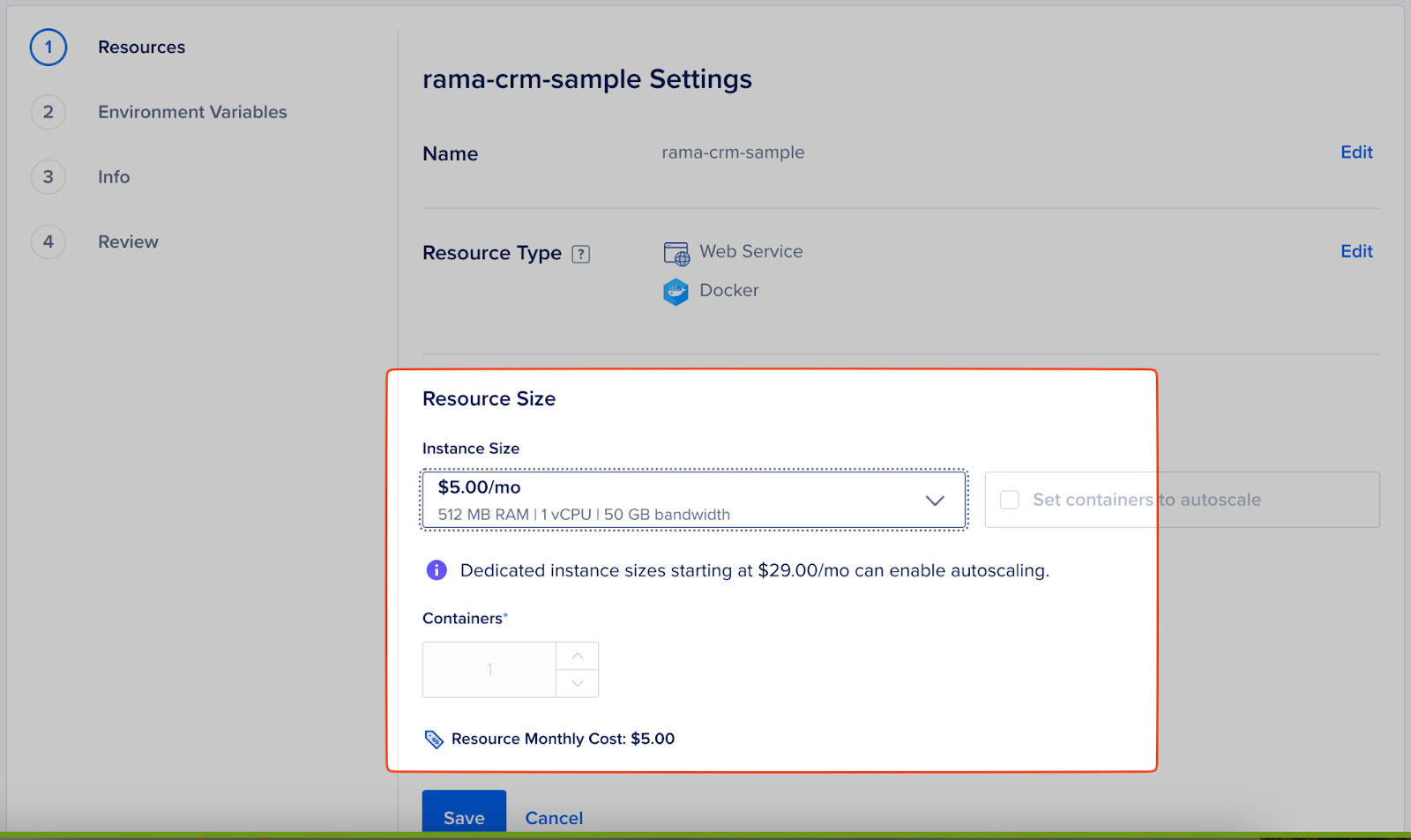The height and width of the screenshot is (840, 1411).
Task: Click the 'Docker' text label
Action: coord(729,290)
